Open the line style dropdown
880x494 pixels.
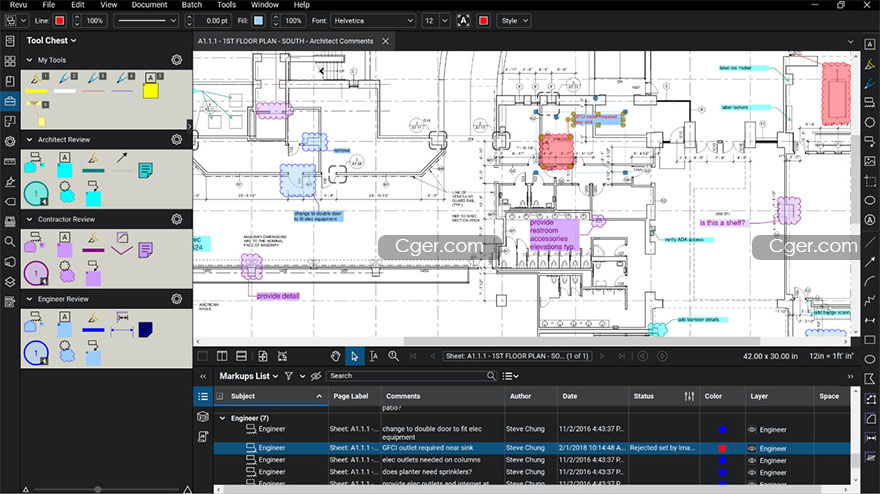146,21
